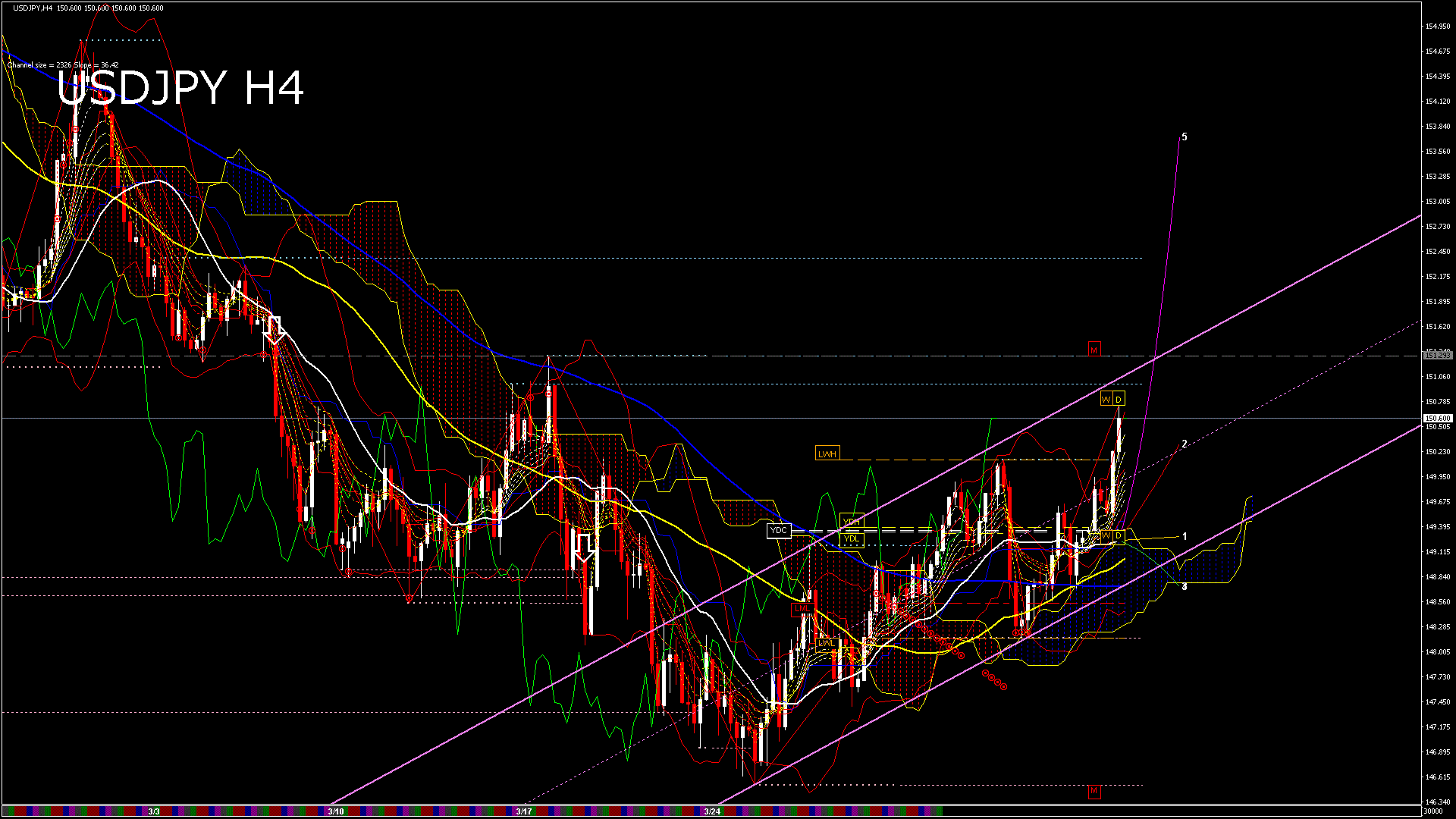This screenshot has height=819, width=1456.
Task: Select the projection label 5
Action: pyautogui.click(x=1185, y=137)
